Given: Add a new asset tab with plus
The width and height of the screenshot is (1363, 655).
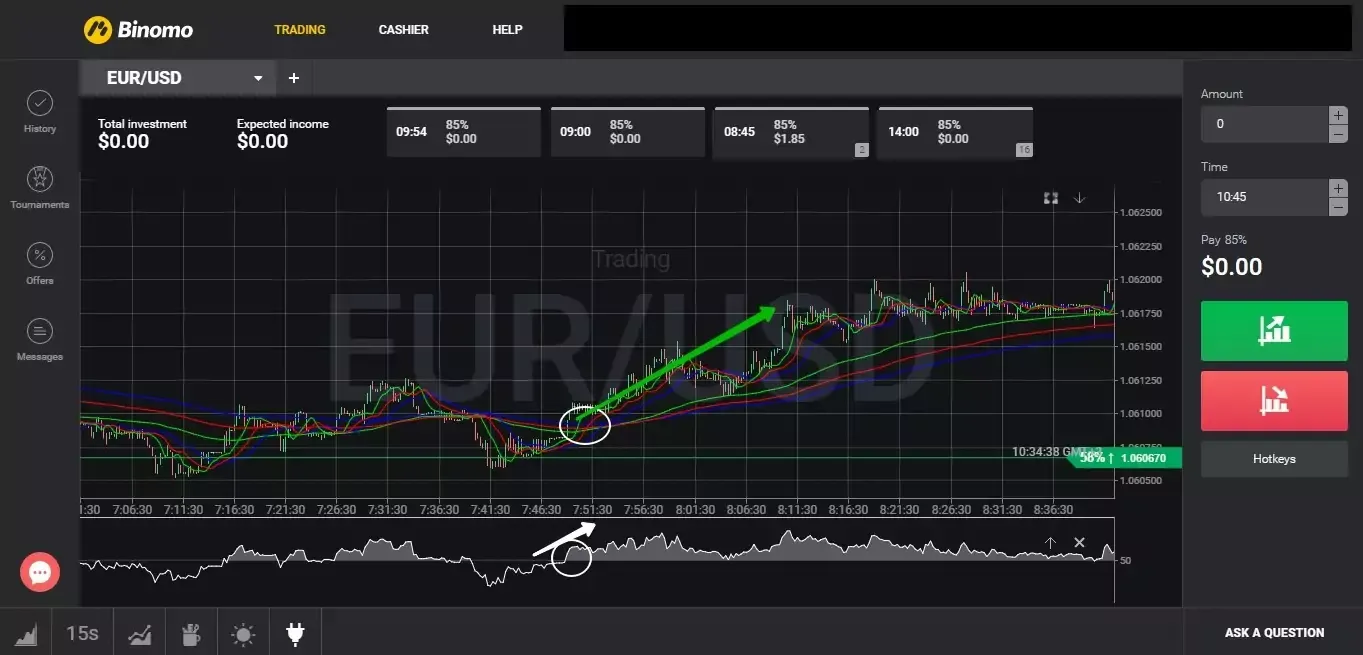Looking at the screenshot, I should 294,78.
